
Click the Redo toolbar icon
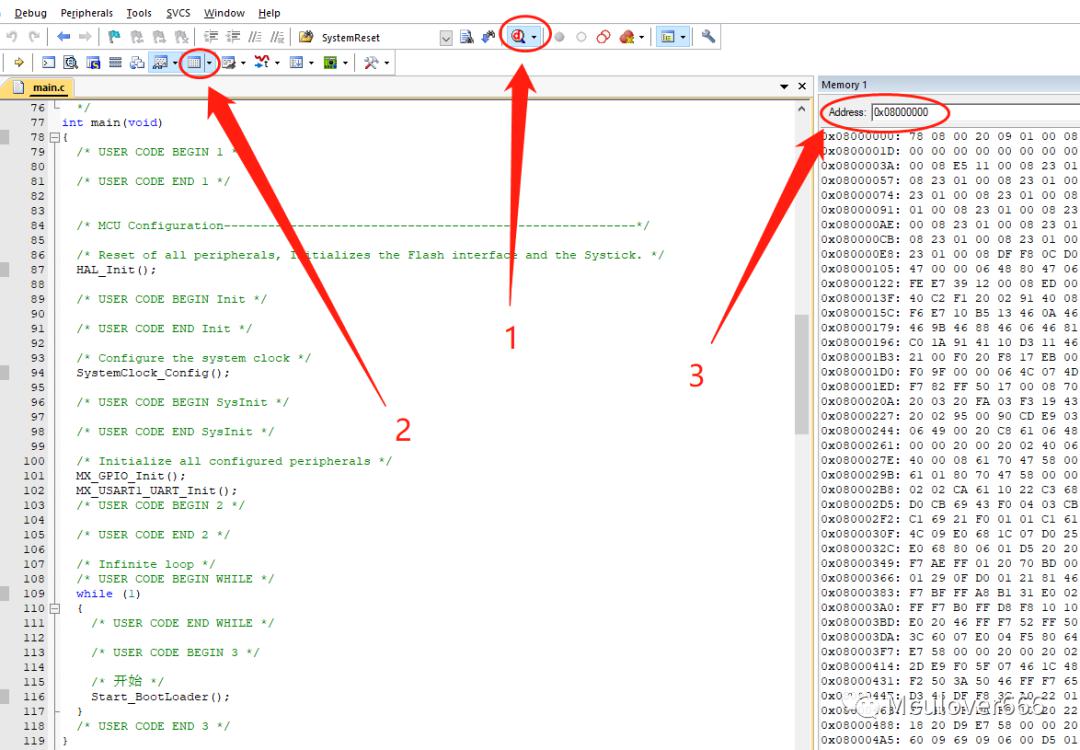(x=34, y=37)
